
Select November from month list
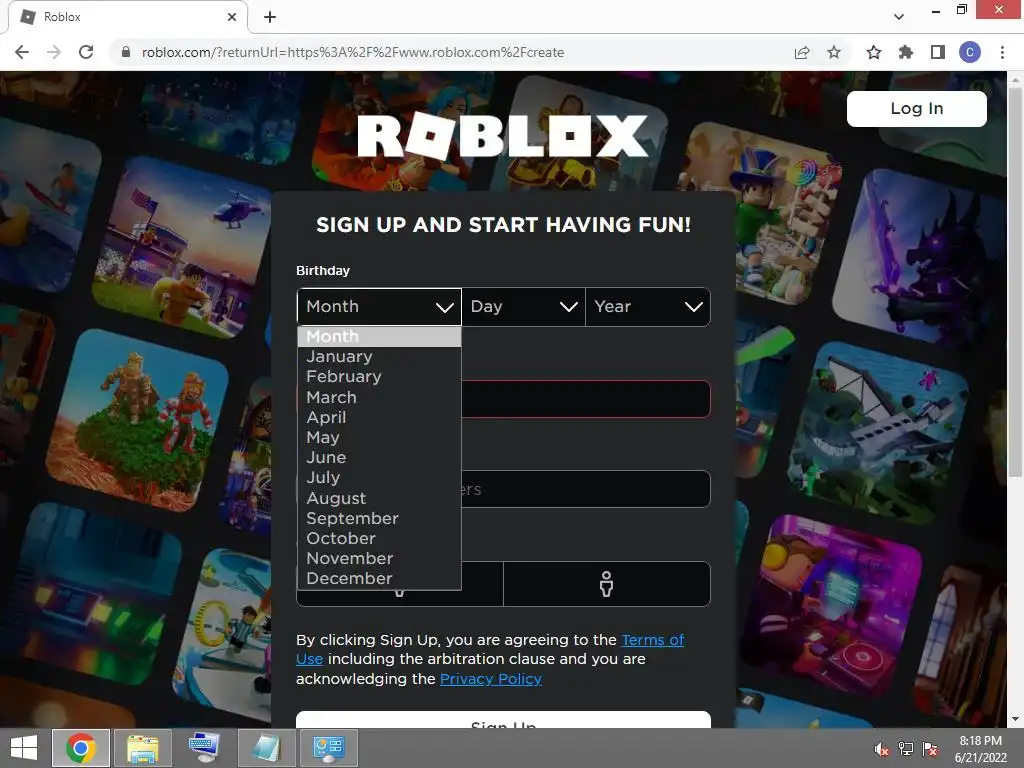[x=379, y=559]
